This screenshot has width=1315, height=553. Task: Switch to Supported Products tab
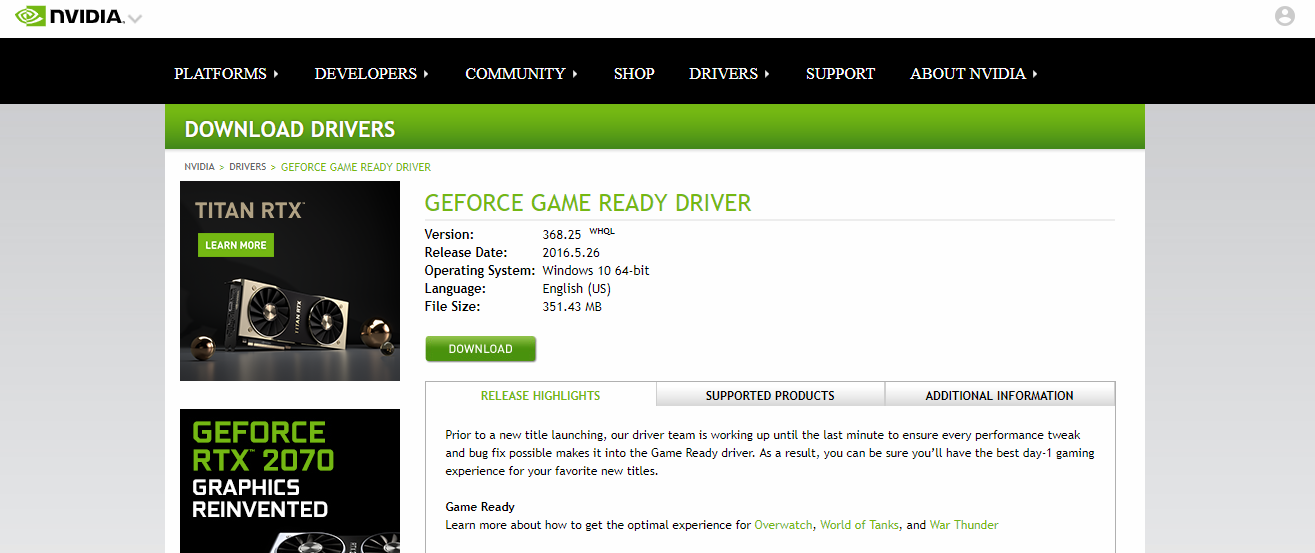pyautogui.click(x=770, y=395)
